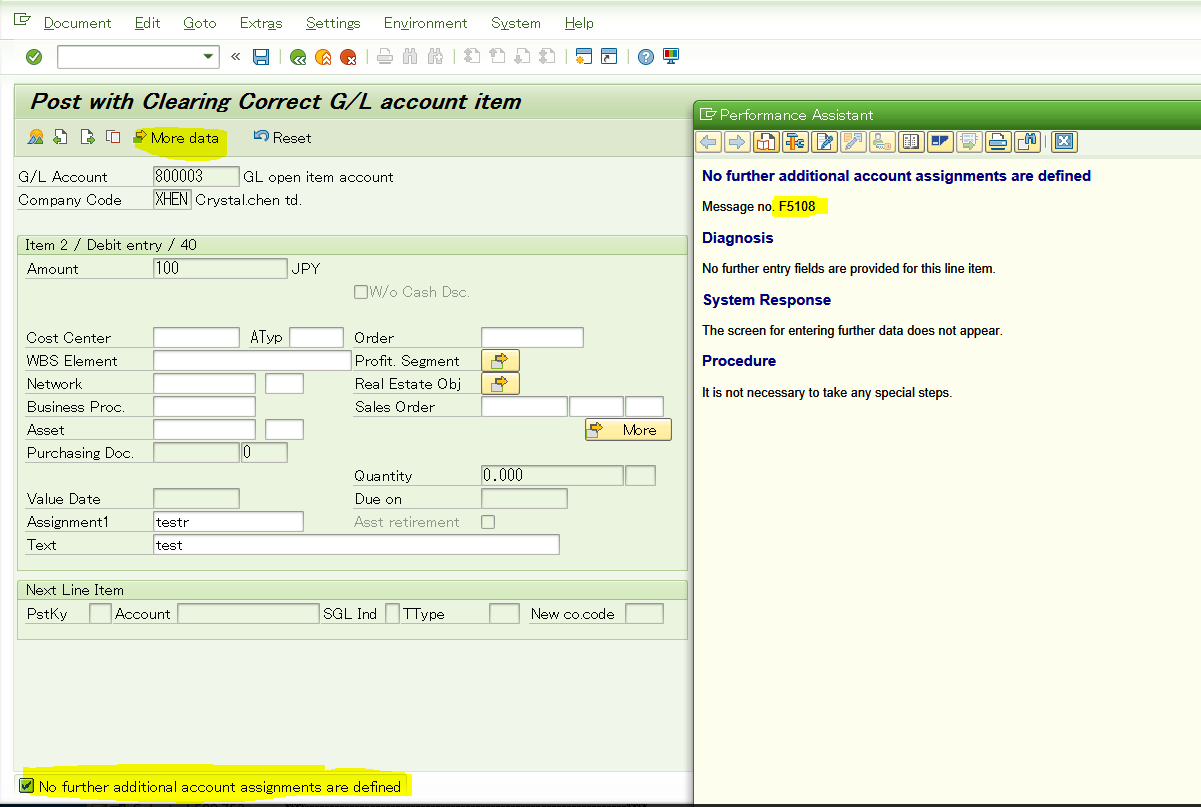Click the blue Help question mark icon
The image size is (1201, 807).
(x=646, y=57)
